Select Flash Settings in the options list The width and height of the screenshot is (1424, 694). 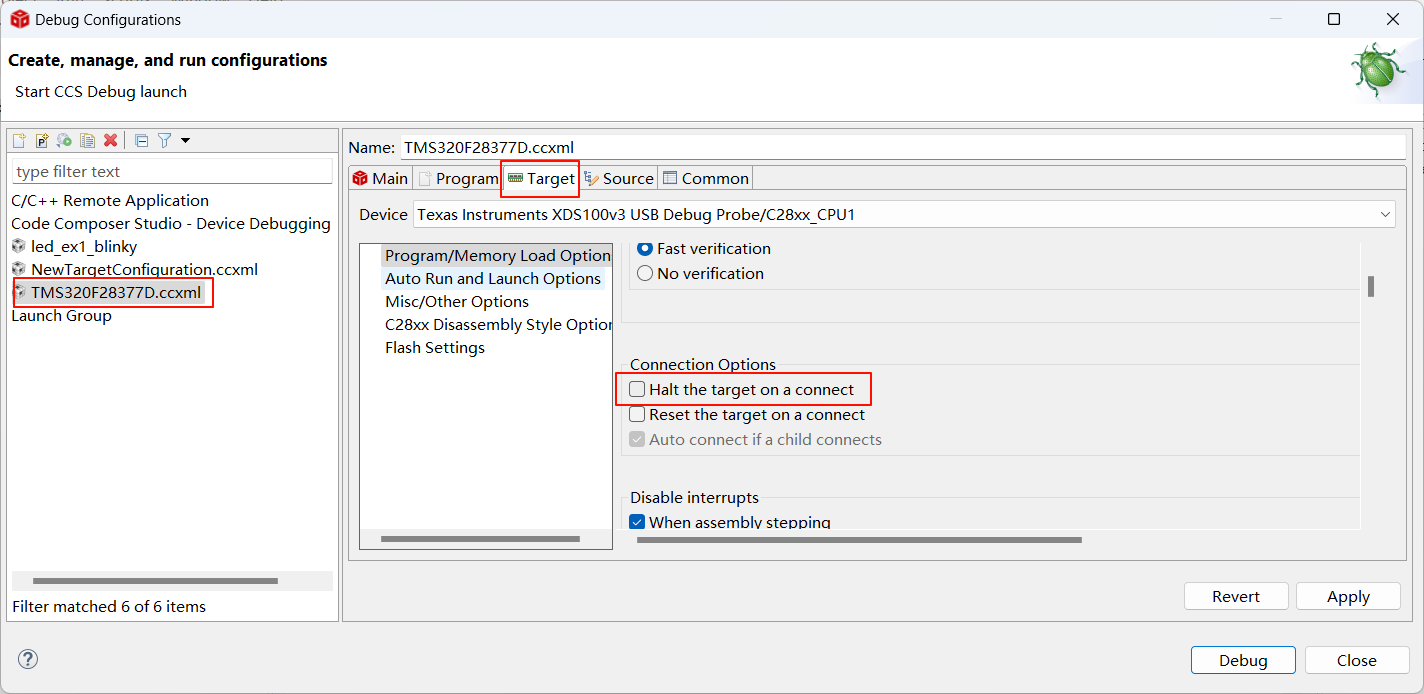(x=435, y=347)
